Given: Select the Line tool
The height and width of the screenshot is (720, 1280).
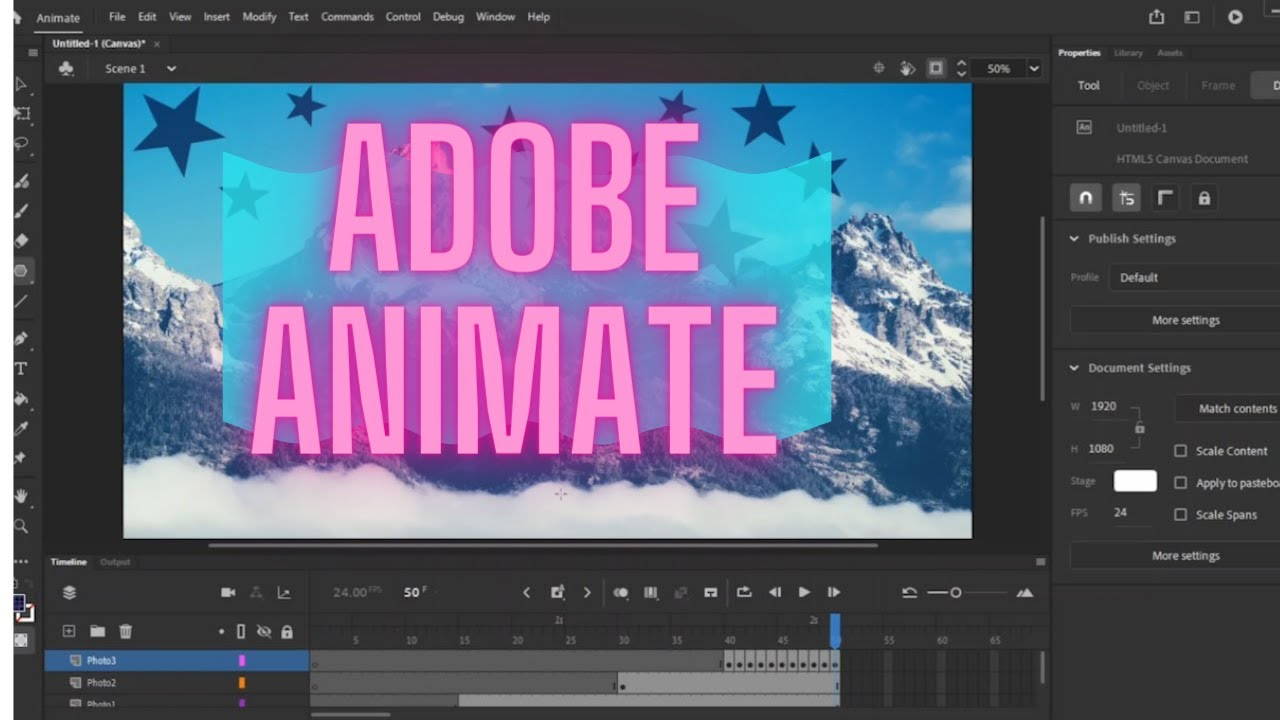Looking at the screenshot, I should 21,300.
